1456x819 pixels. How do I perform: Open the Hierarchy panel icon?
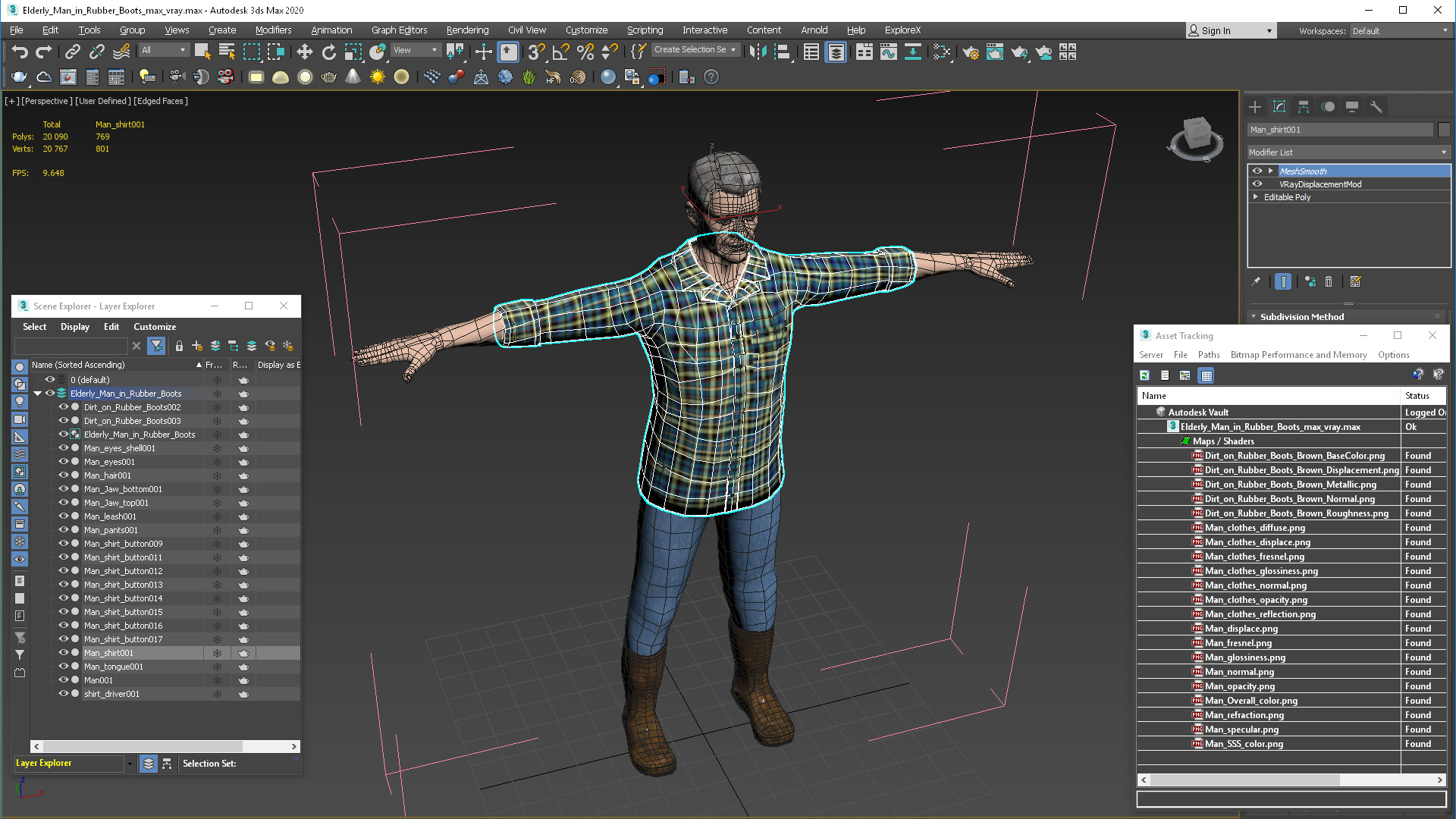[x=1304, y=107]
